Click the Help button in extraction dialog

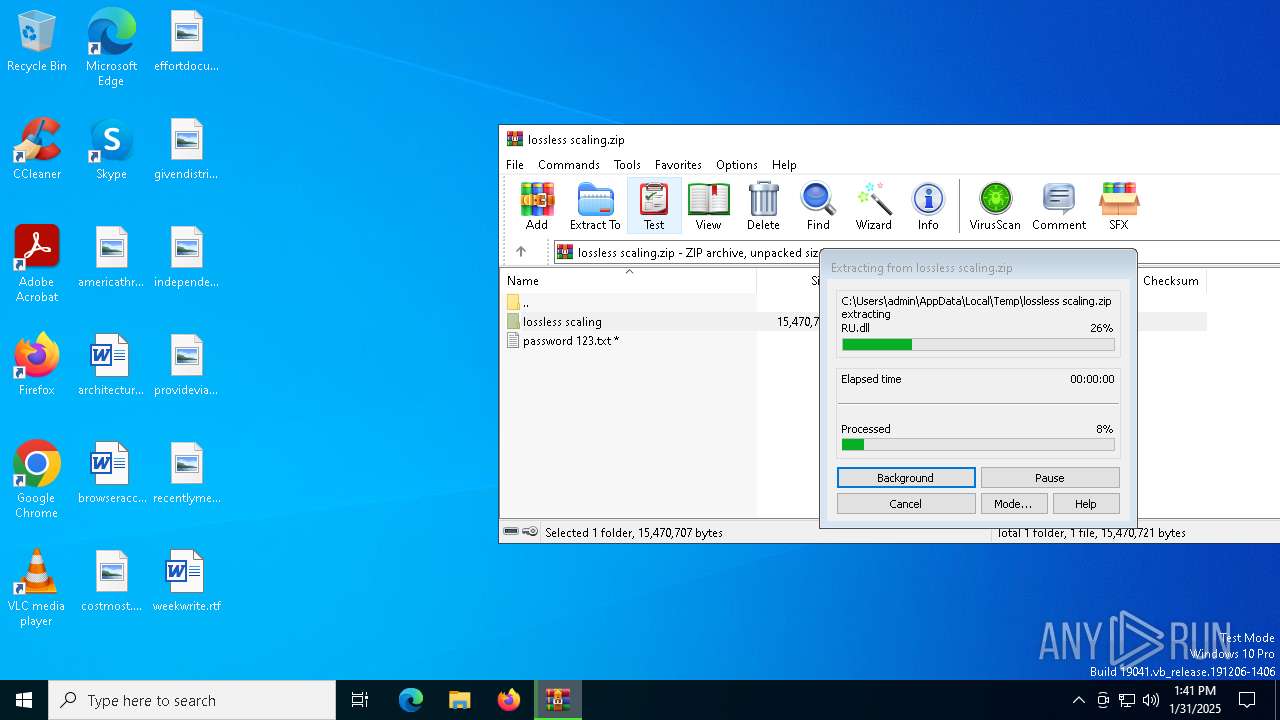click(1086, 504)
